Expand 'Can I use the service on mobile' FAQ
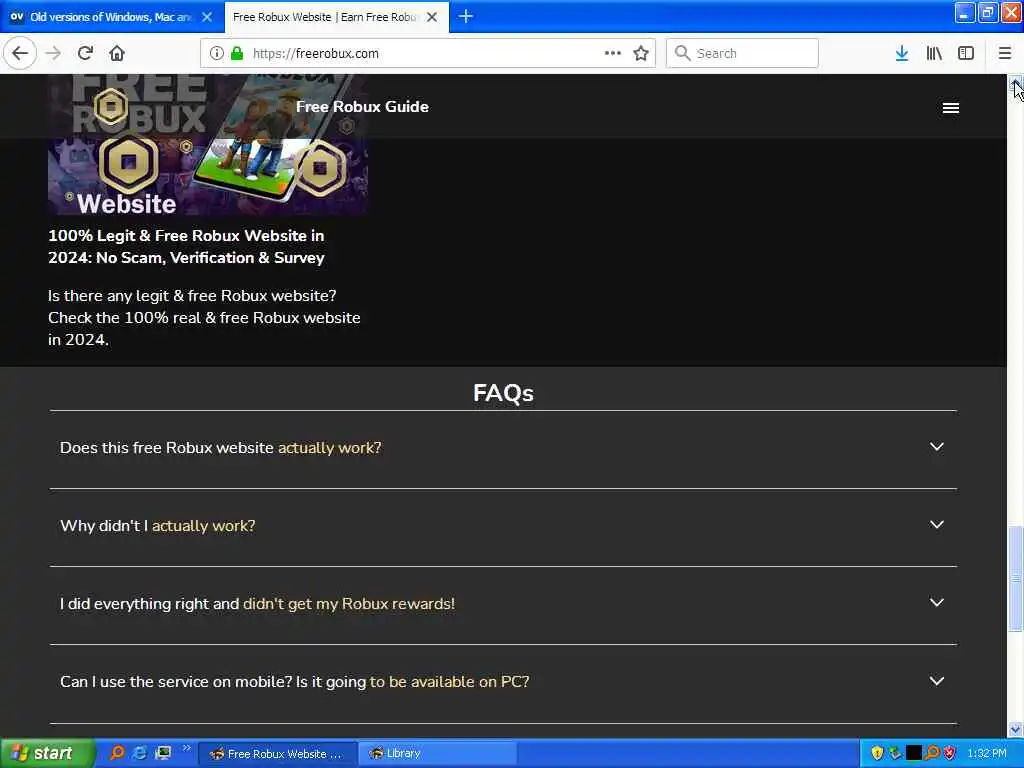 click(x=503, y=682)
